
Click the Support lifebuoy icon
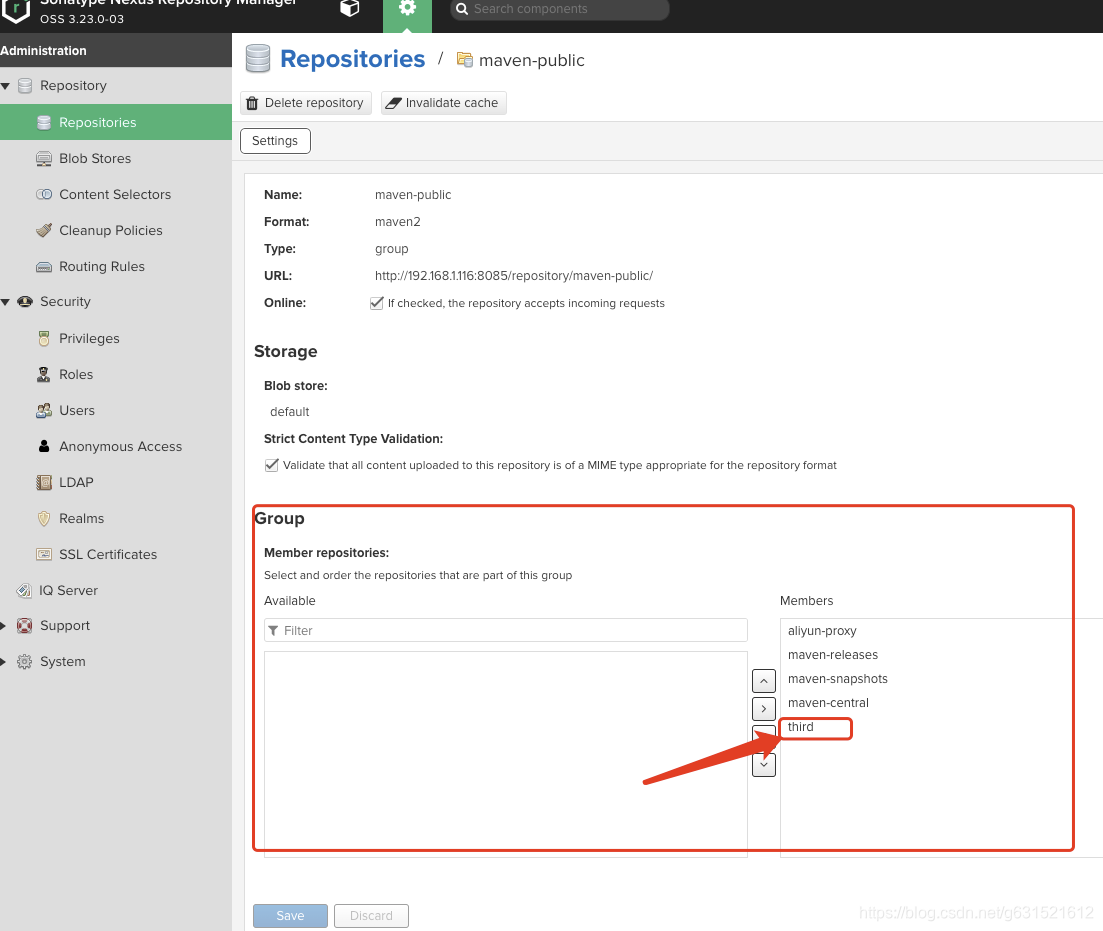[24, 626]
